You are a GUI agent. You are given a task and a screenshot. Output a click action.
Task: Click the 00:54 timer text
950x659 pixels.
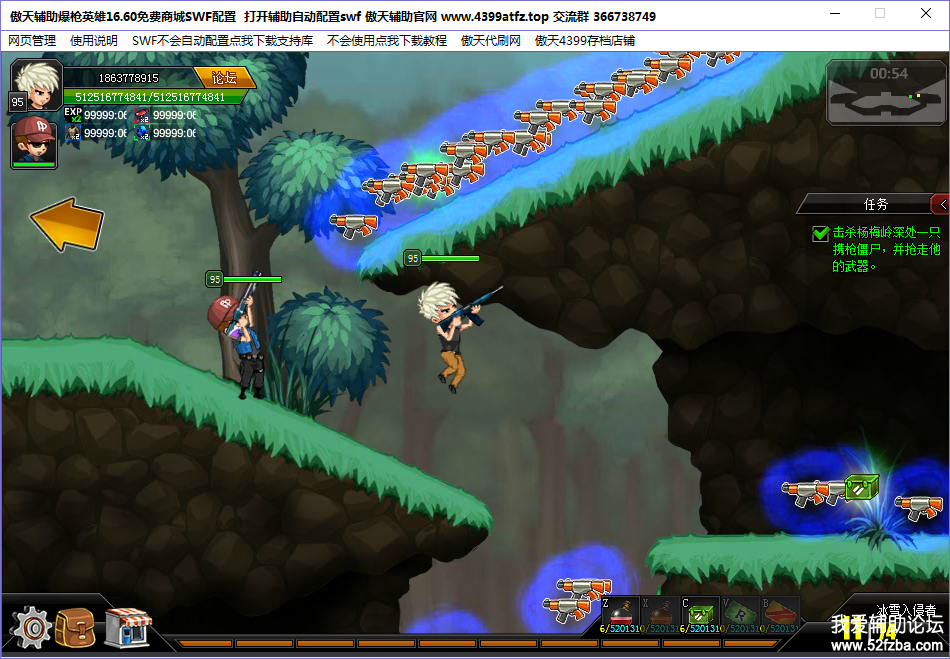click(x=889, y=74)
